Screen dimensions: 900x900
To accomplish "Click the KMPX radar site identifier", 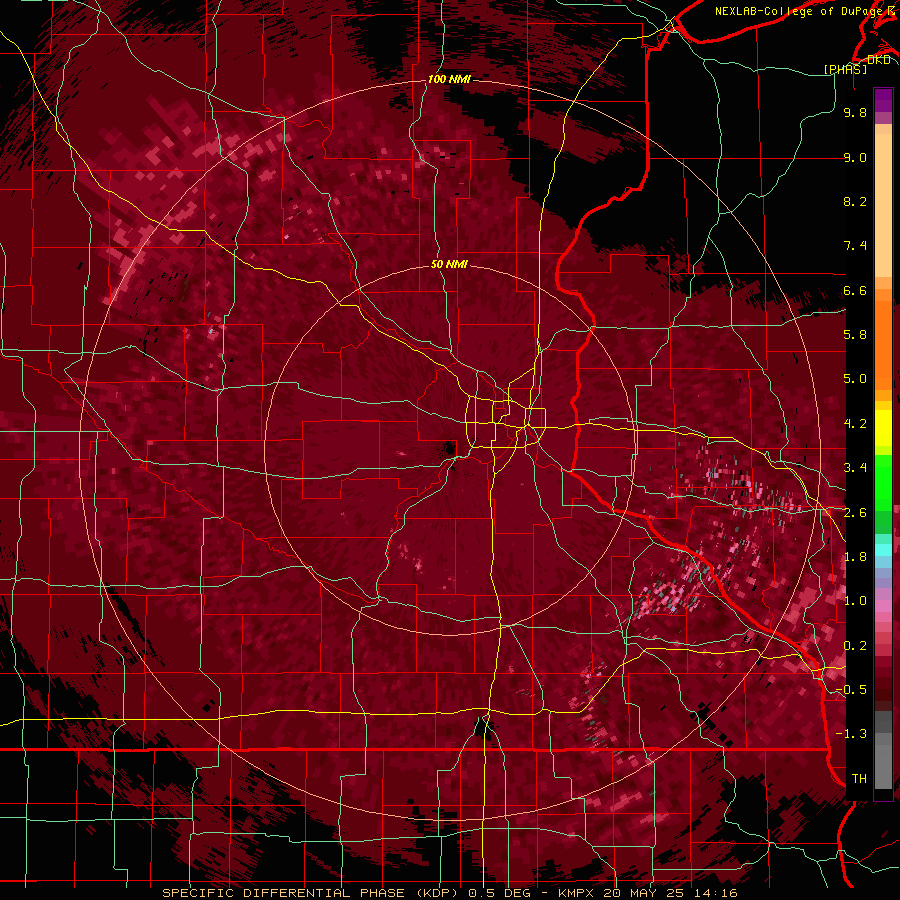I will click(x=576, y=893).
